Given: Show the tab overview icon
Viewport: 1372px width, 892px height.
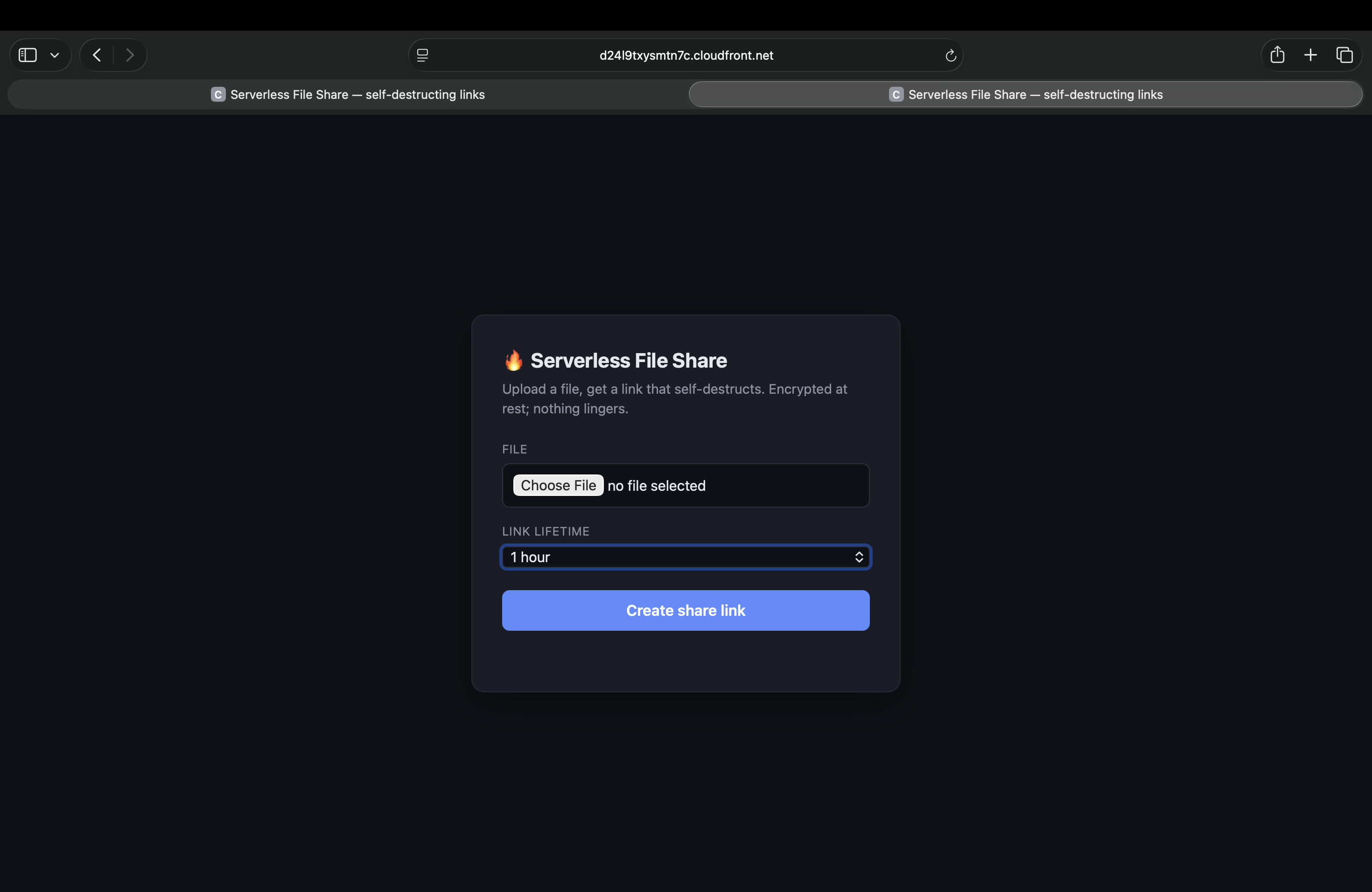Looking at the screenshot, I should pos(1344,56).
